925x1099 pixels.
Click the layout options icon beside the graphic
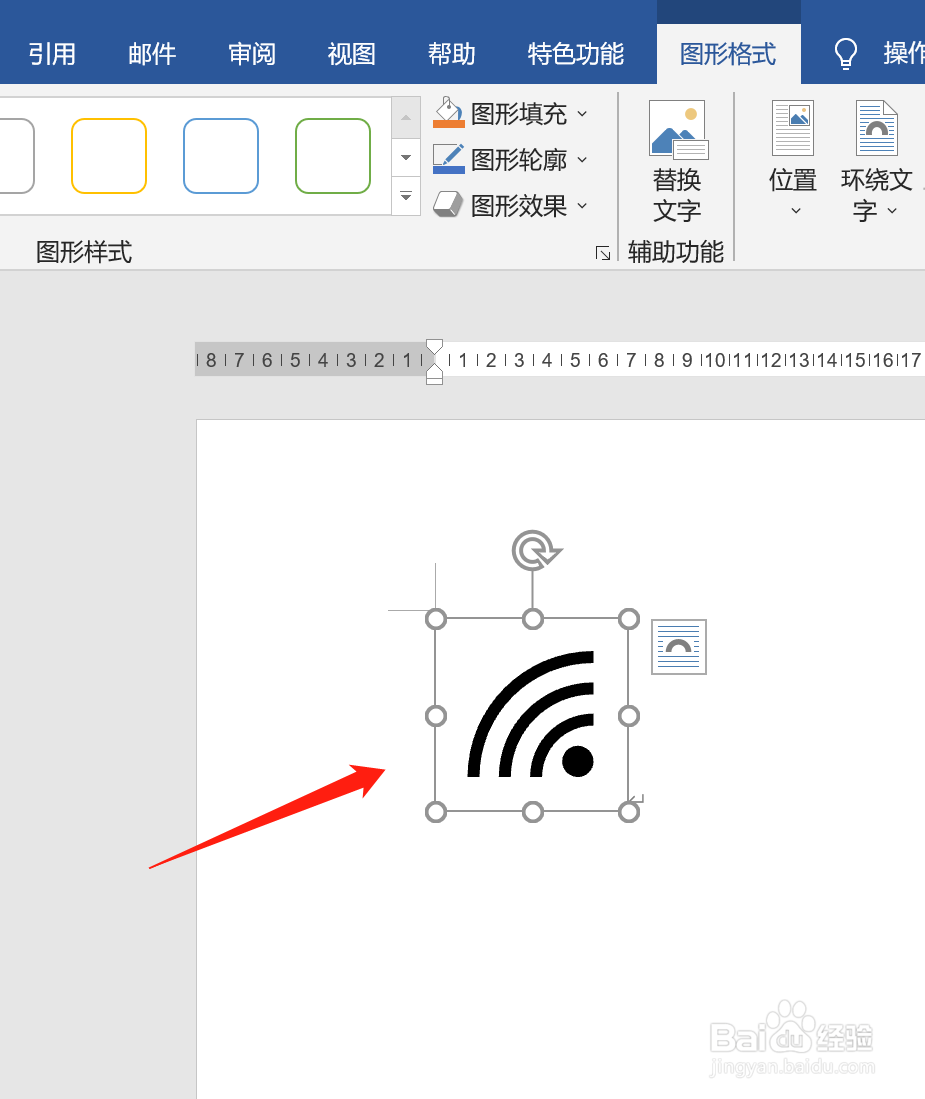[x=678, y=647]
